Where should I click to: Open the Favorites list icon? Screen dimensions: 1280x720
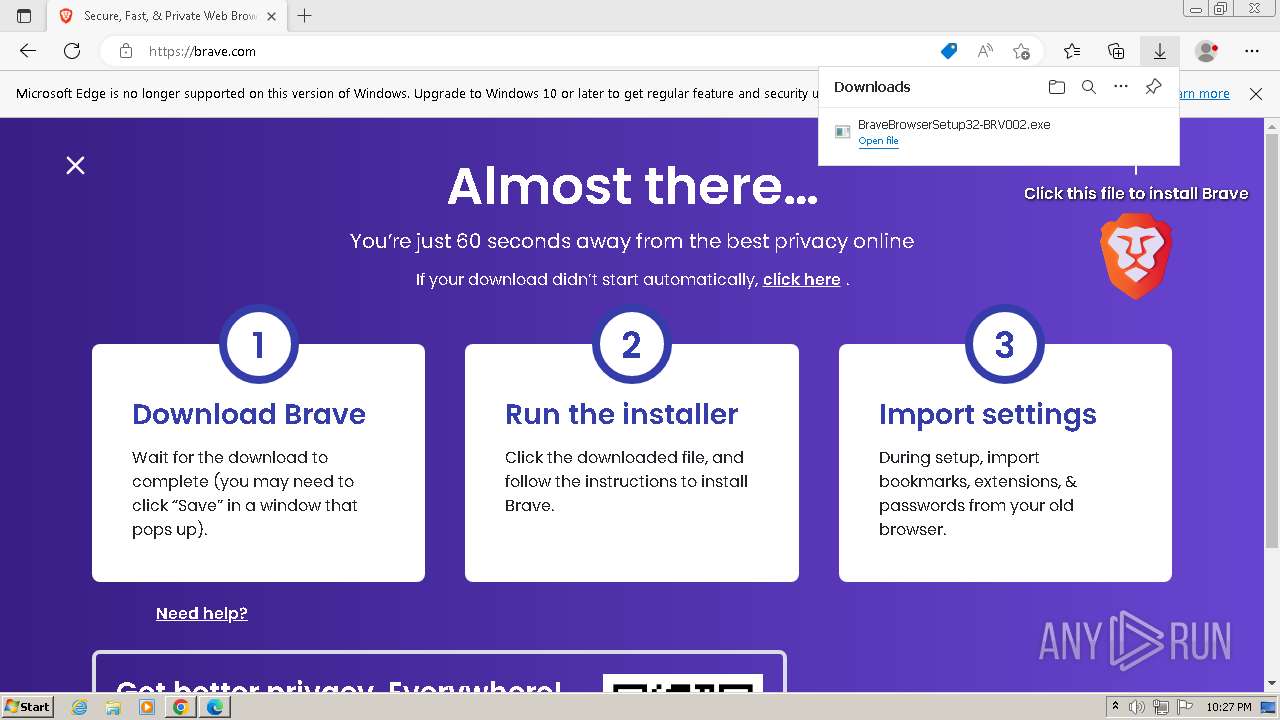point(1072,51)
